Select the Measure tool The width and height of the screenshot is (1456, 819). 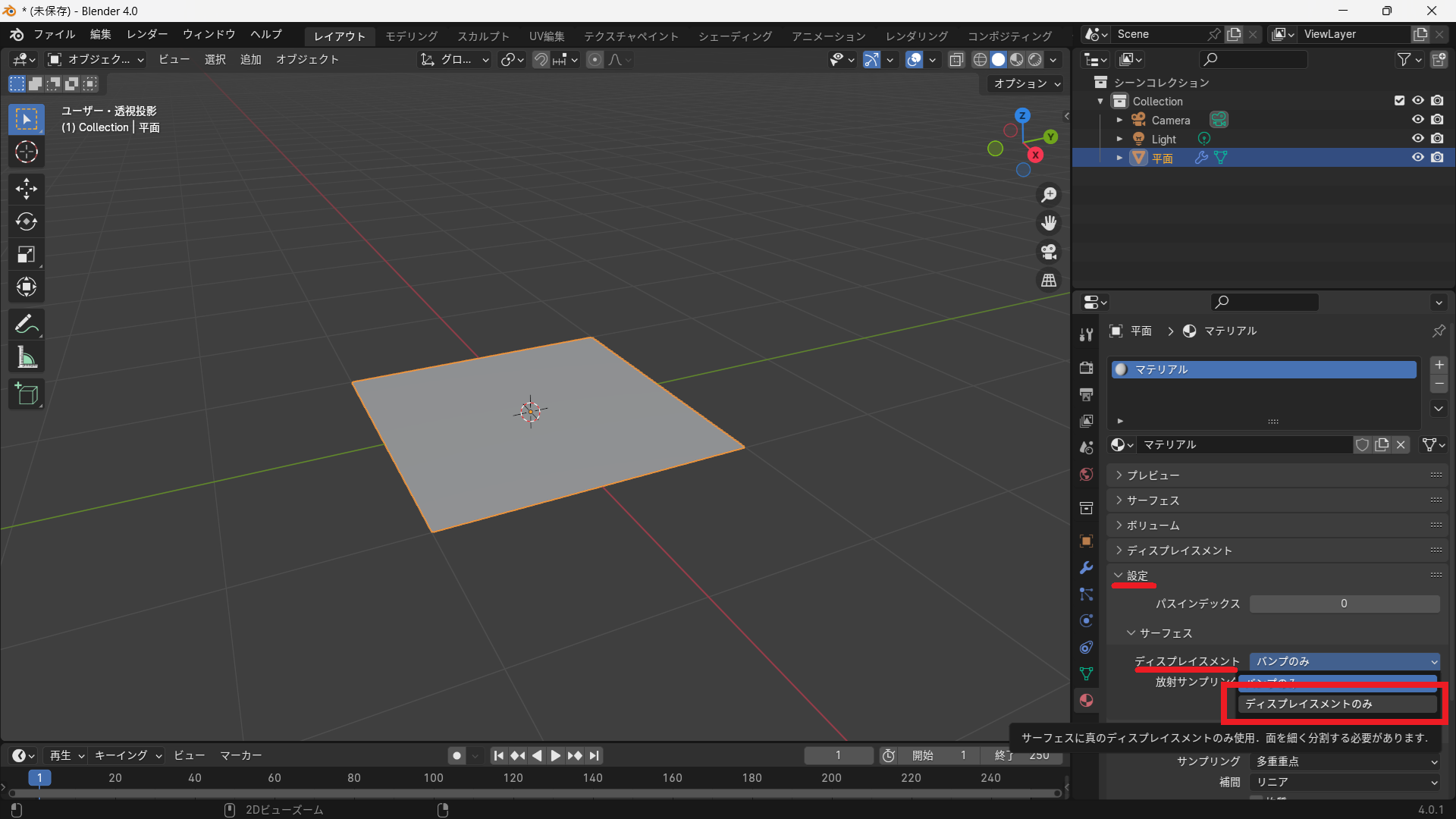tap(27, 358)
